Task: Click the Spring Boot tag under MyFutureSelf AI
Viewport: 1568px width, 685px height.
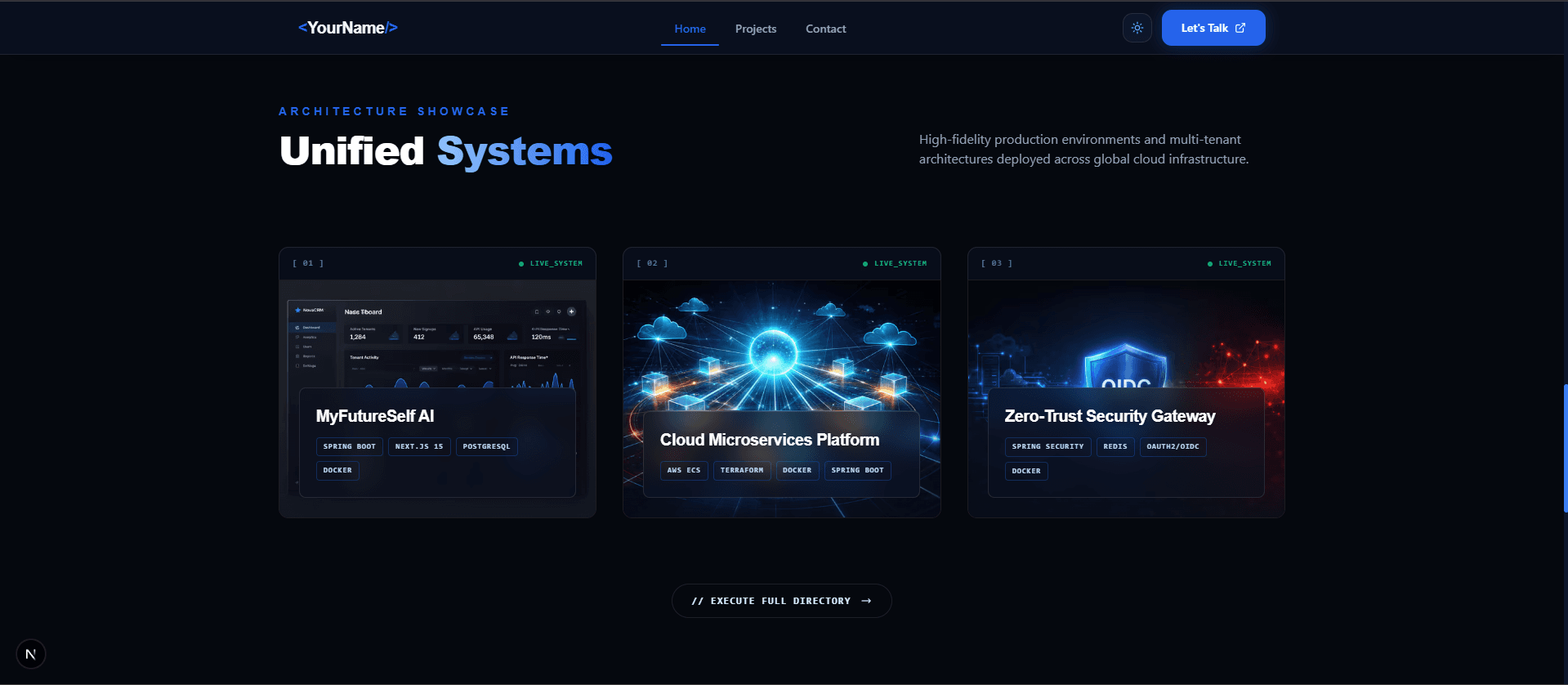Action: coord(350,446)
